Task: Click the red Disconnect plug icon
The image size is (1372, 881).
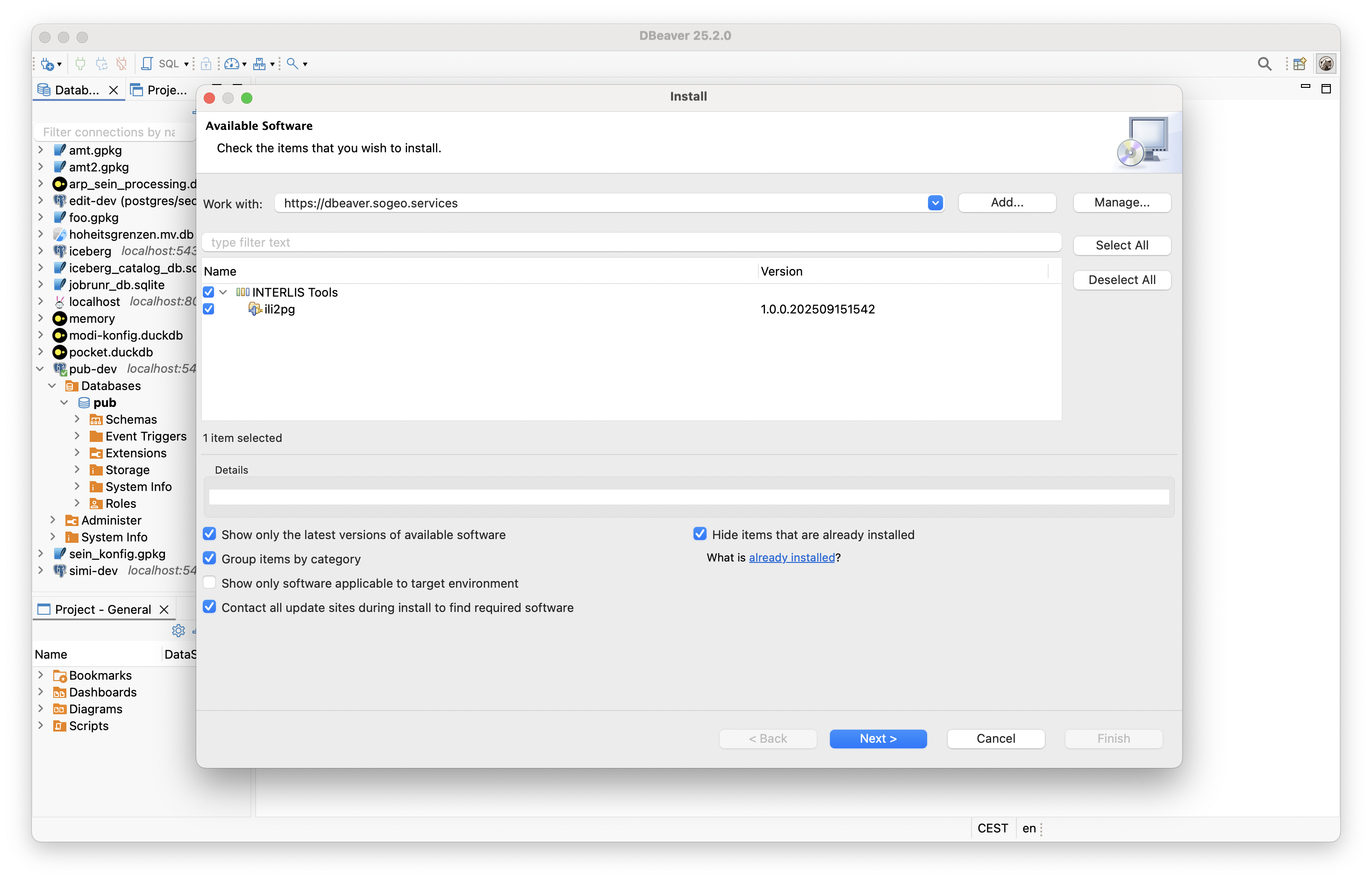Action: pyautogui.click(x=121, y=64)
